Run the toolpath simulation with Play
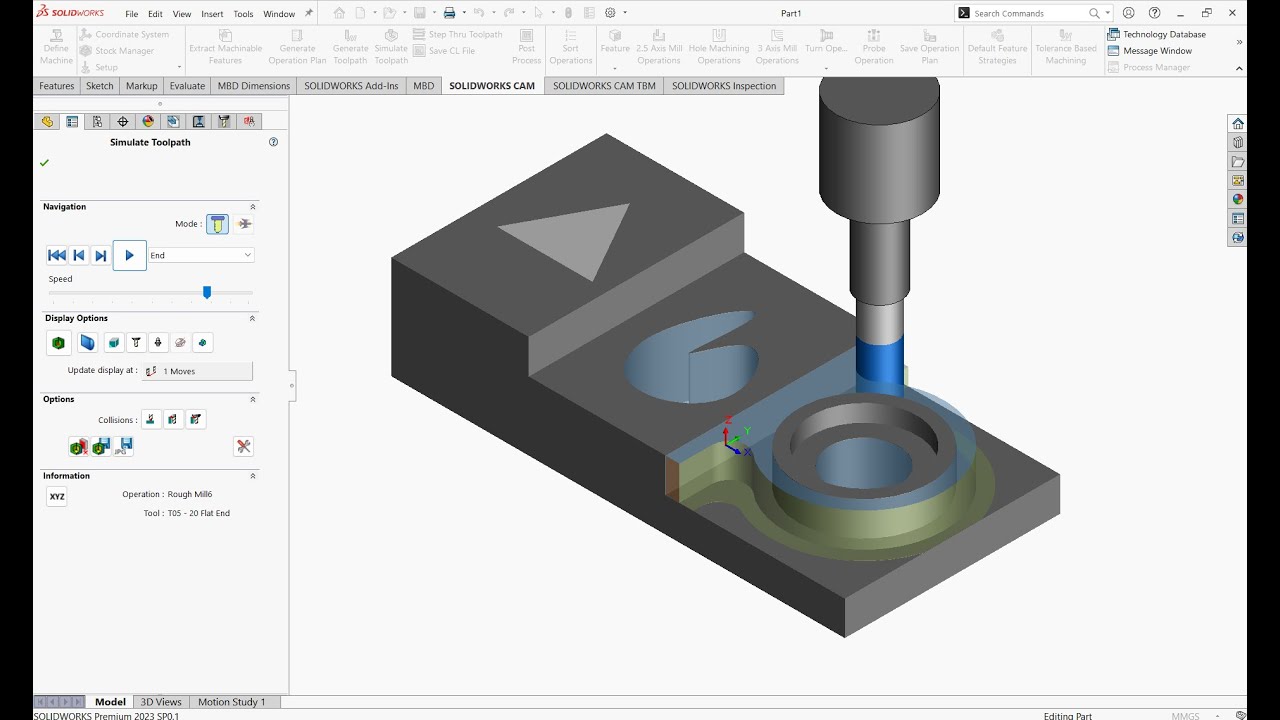 point(129,255)
